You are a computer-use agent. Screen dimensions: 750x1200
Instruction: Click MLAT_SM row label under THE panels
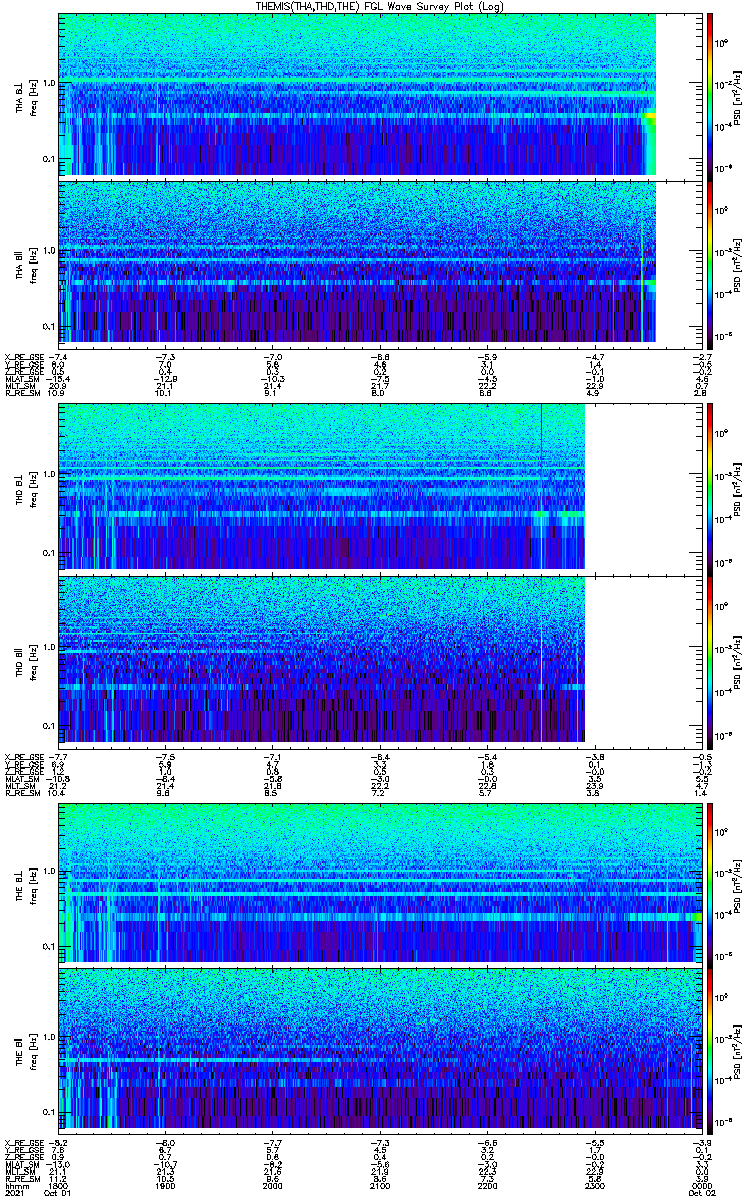tap(20, 1165)
